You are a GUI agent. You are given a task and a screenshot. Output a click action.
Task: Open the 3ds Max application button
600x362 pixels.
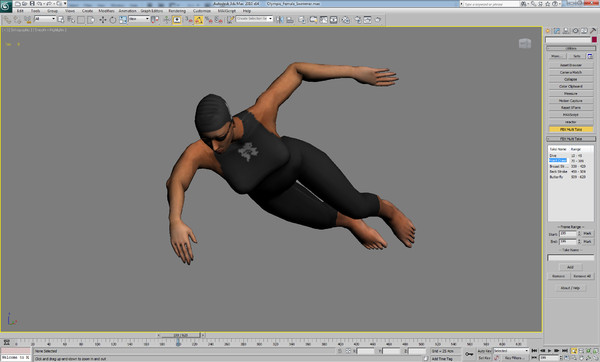point(6,7)
